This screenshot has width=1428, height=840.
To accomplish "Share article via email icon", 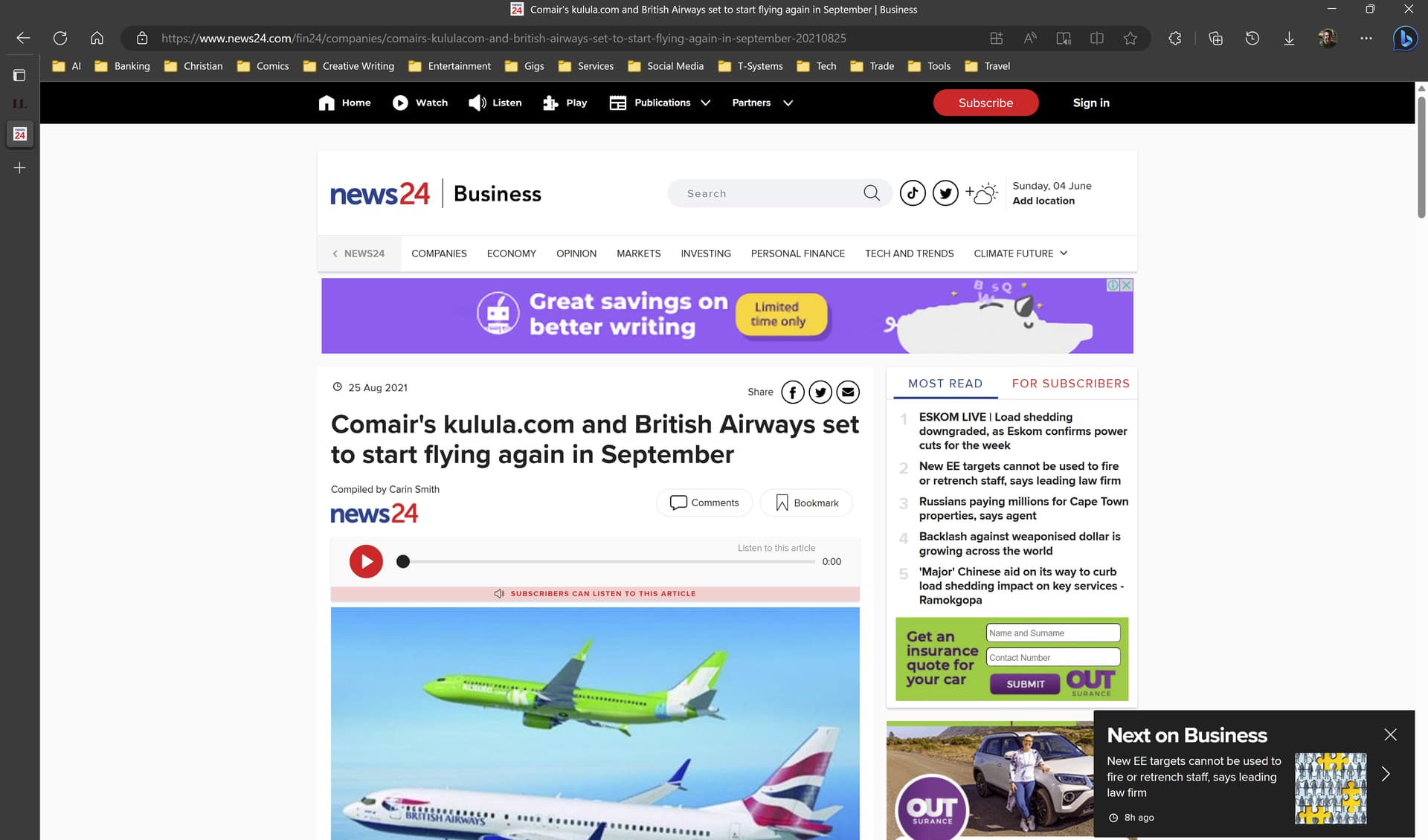I will (x=848, y=392).
